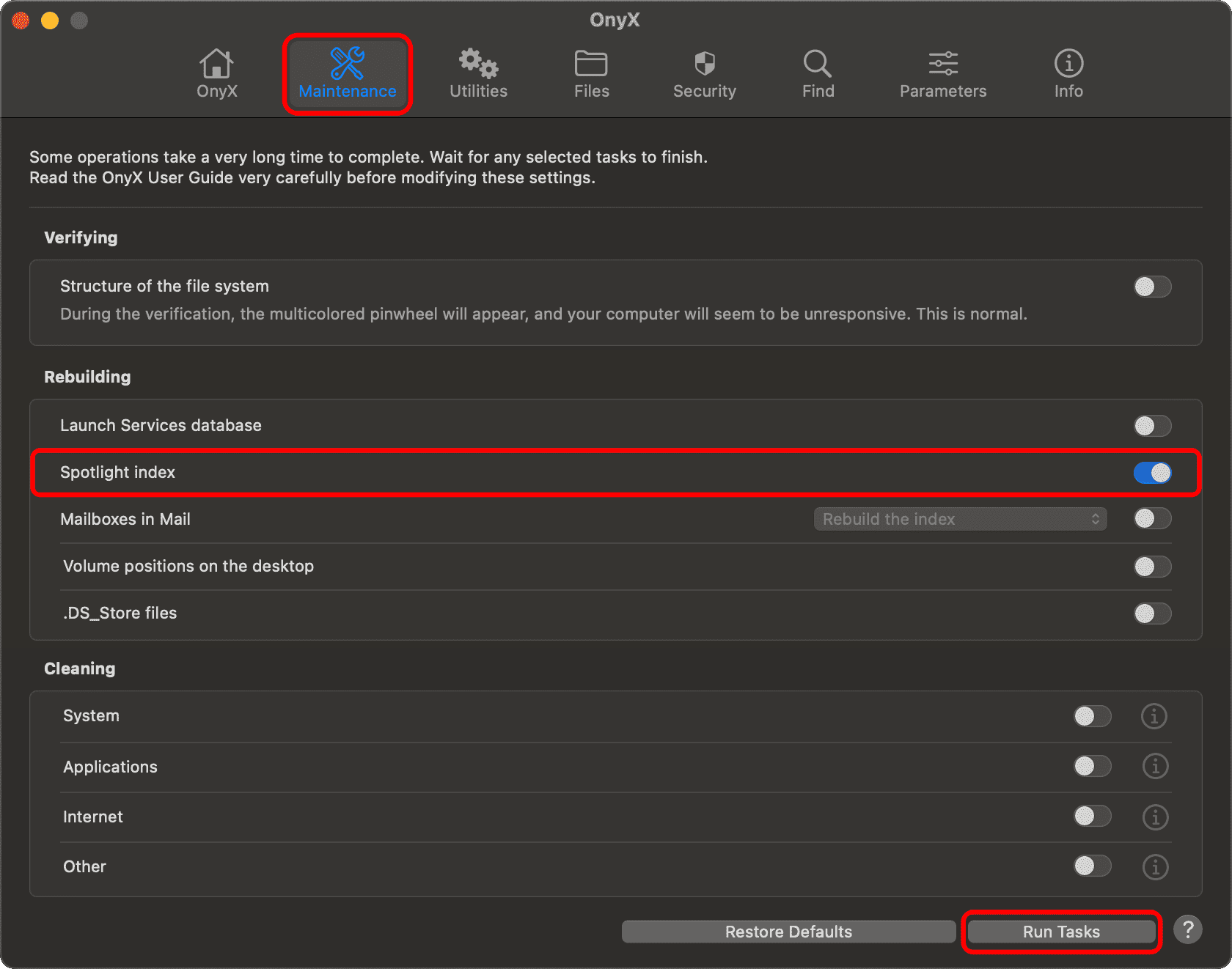Image resolution: width=1232 pixels, height=969 pixels.
Task: Enable Launch Services database rebuilding
Action: pyautogui.click(x=1152, y=426)
